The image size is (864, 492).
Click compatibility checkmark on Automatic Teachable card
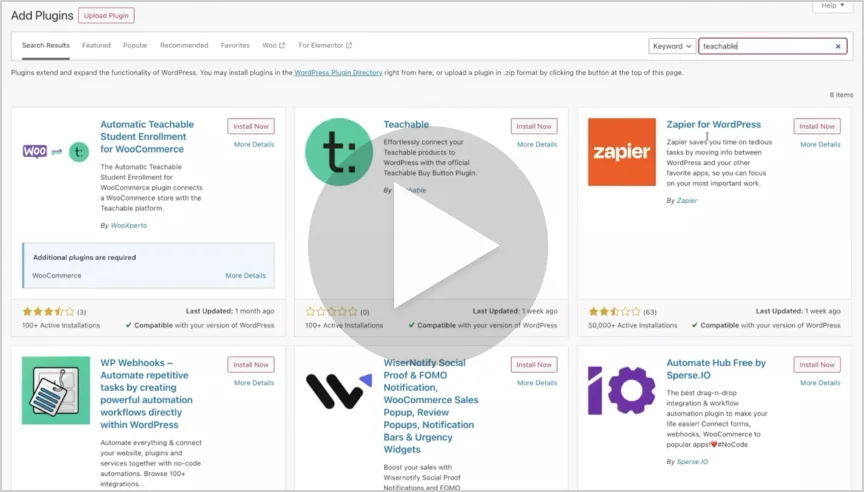coord(128,325)
